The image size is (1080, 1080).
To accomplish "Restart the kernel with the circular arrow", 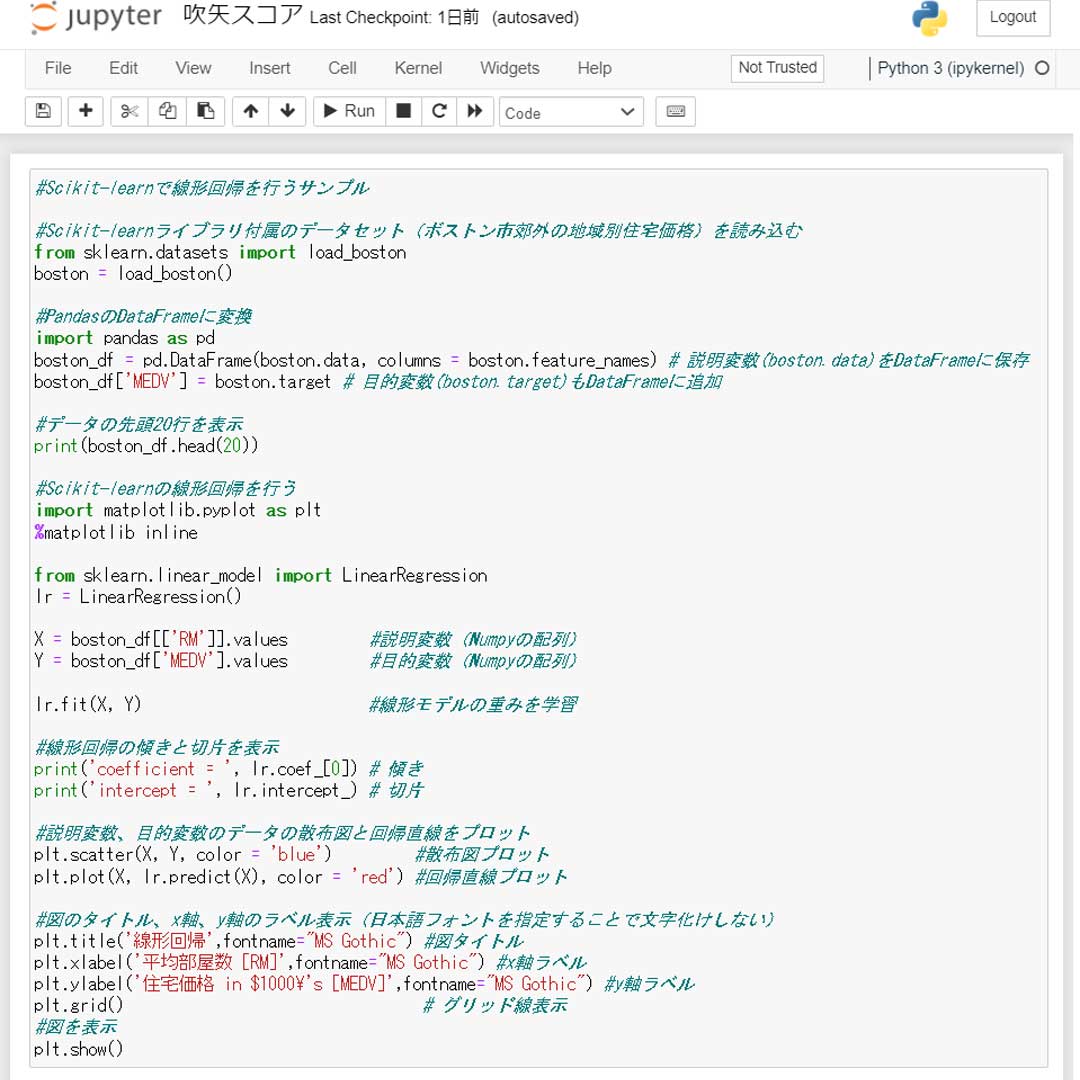I will click(439, 111).
